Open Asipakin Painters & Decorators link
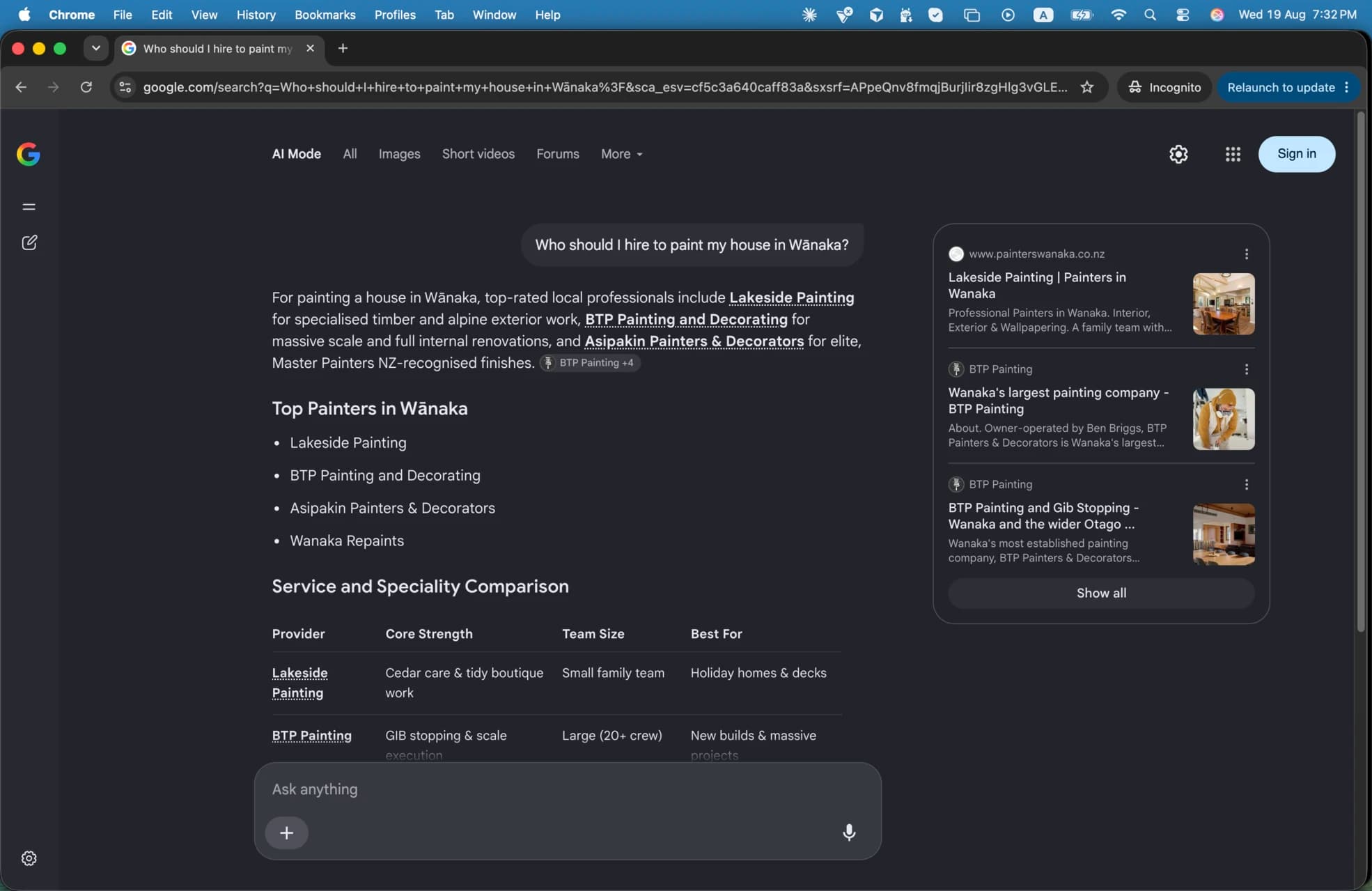 pos(694,341)
